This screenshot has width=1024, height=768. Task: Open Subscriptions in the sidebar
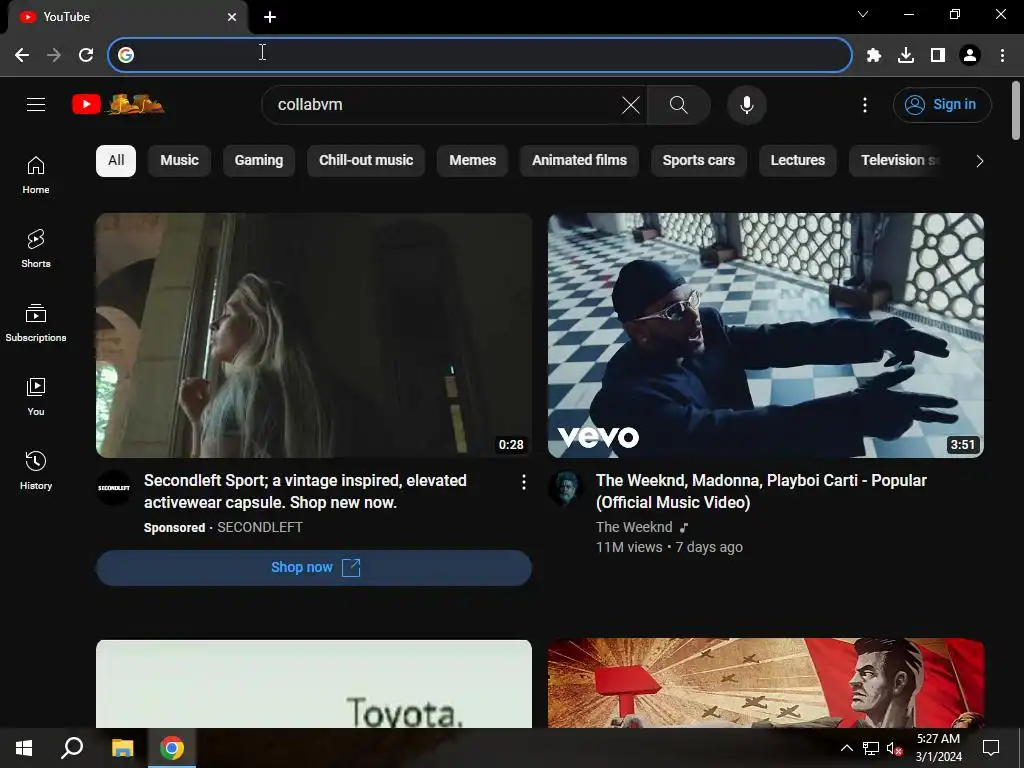(36, 323)
